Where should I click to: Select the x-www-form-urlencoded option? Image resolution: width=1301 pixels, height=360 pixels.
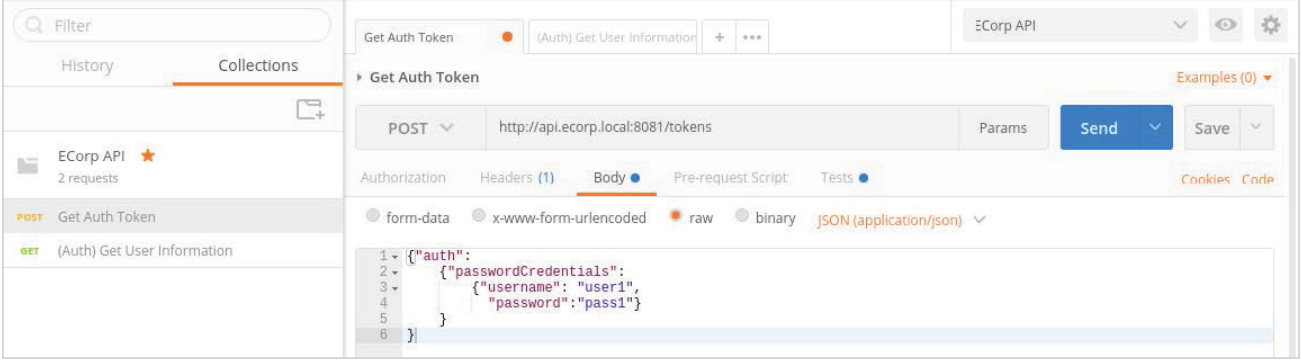pyautogui.click(x=559, y=217)
